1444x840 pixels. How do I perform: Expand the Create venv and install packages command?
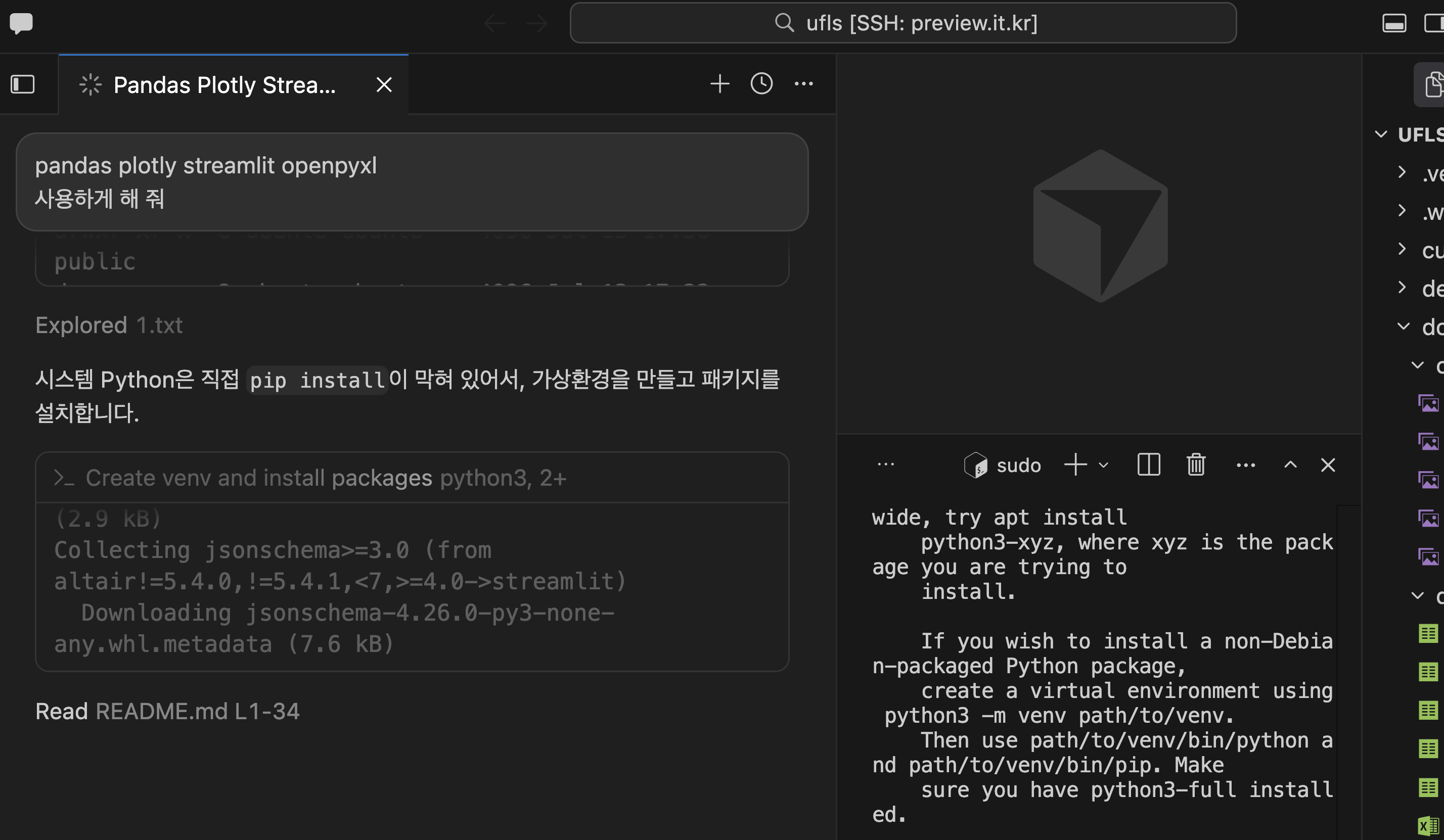412,477
